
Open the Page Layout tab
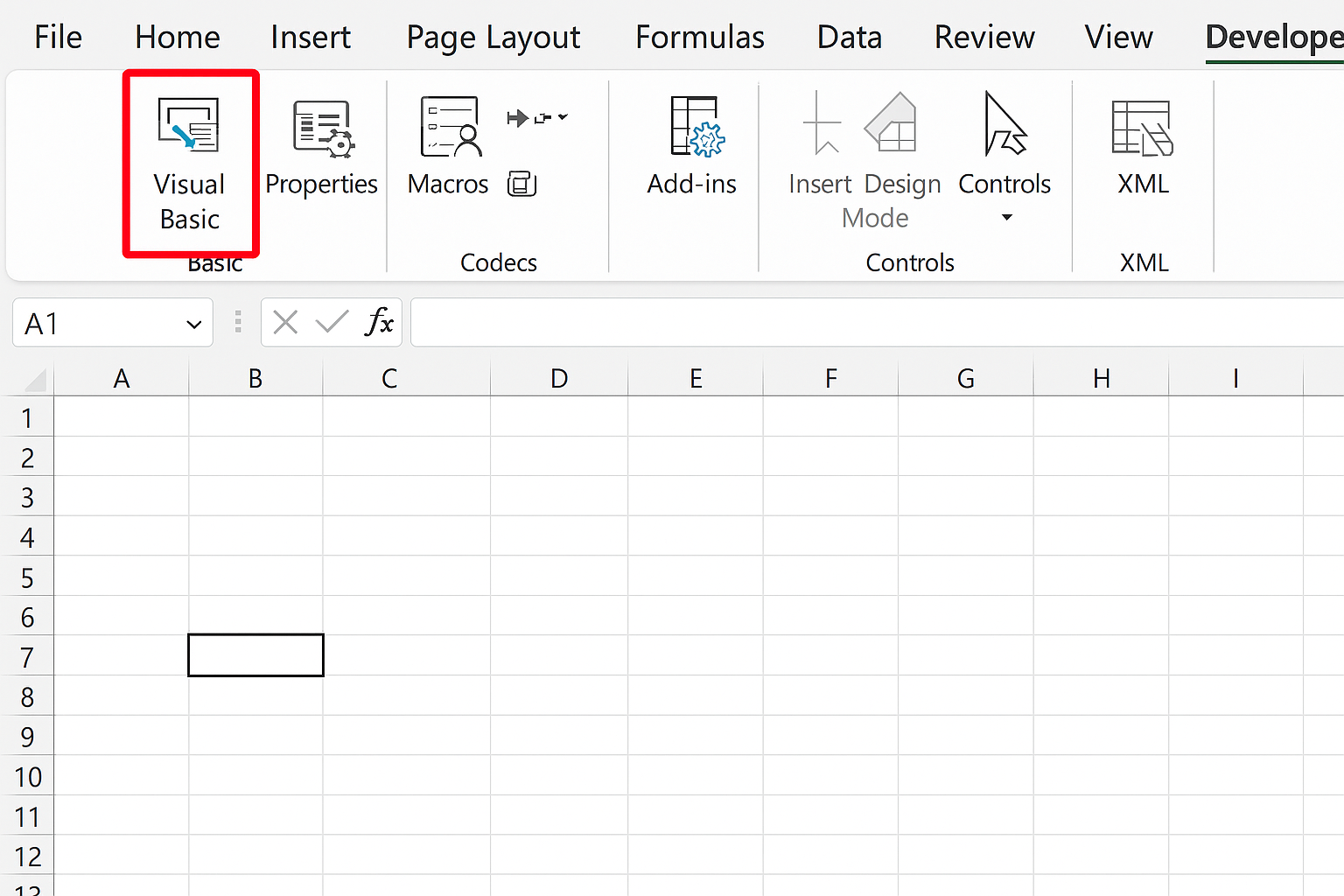point(493,38)
